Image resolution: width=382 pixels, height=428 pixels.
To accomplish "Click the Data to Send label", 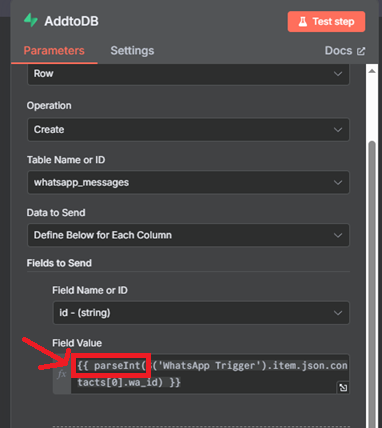I will (56, 213).
